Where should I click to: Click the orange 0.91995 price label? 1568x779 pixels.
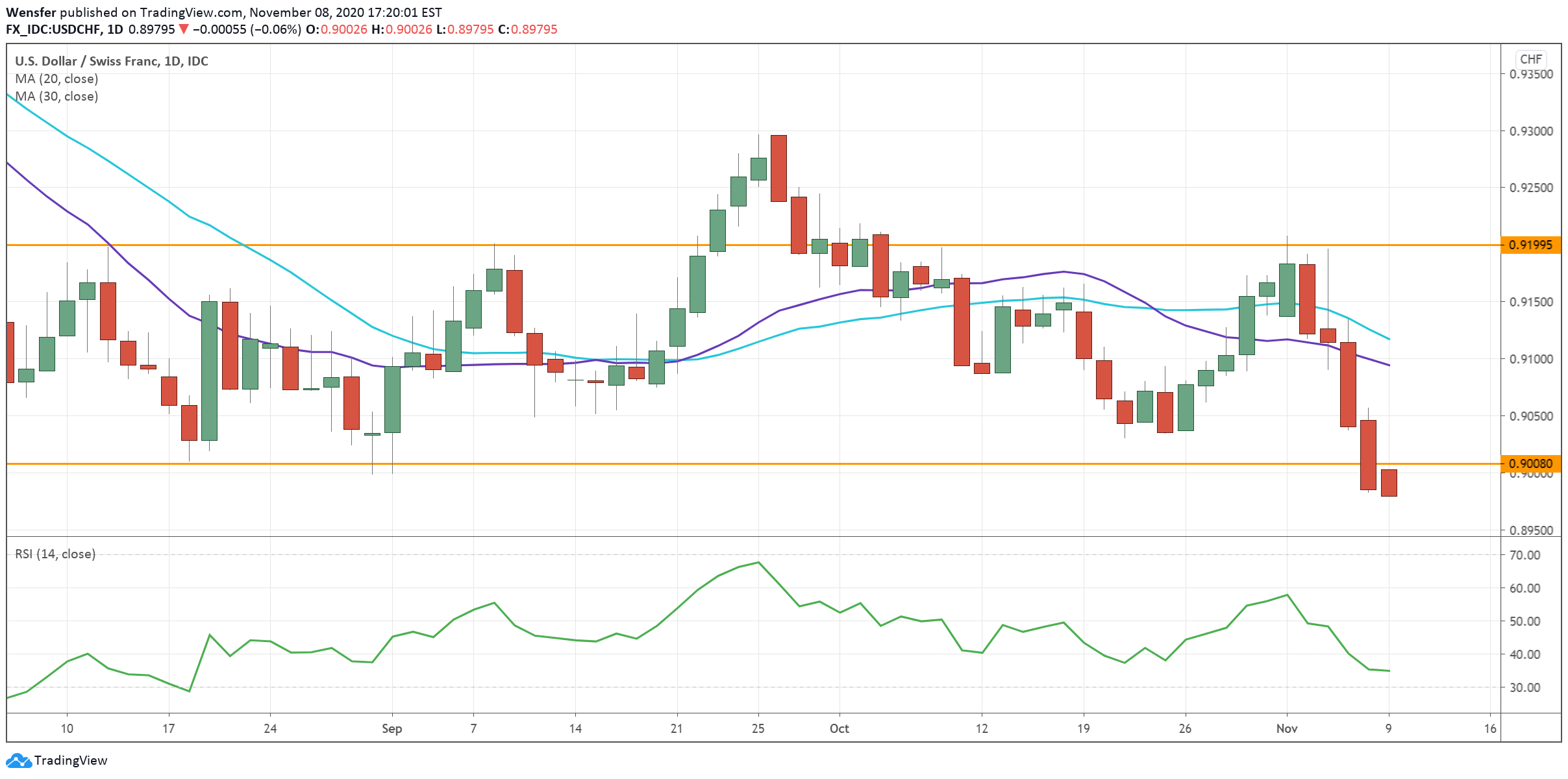pos(1530,245)
